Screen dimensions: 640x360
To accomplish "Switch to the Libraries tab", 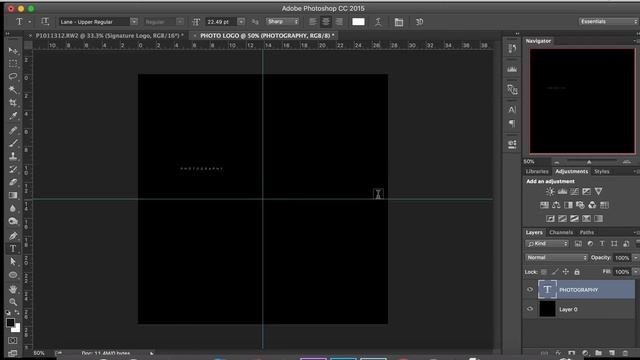I will (x=537, y=171).
